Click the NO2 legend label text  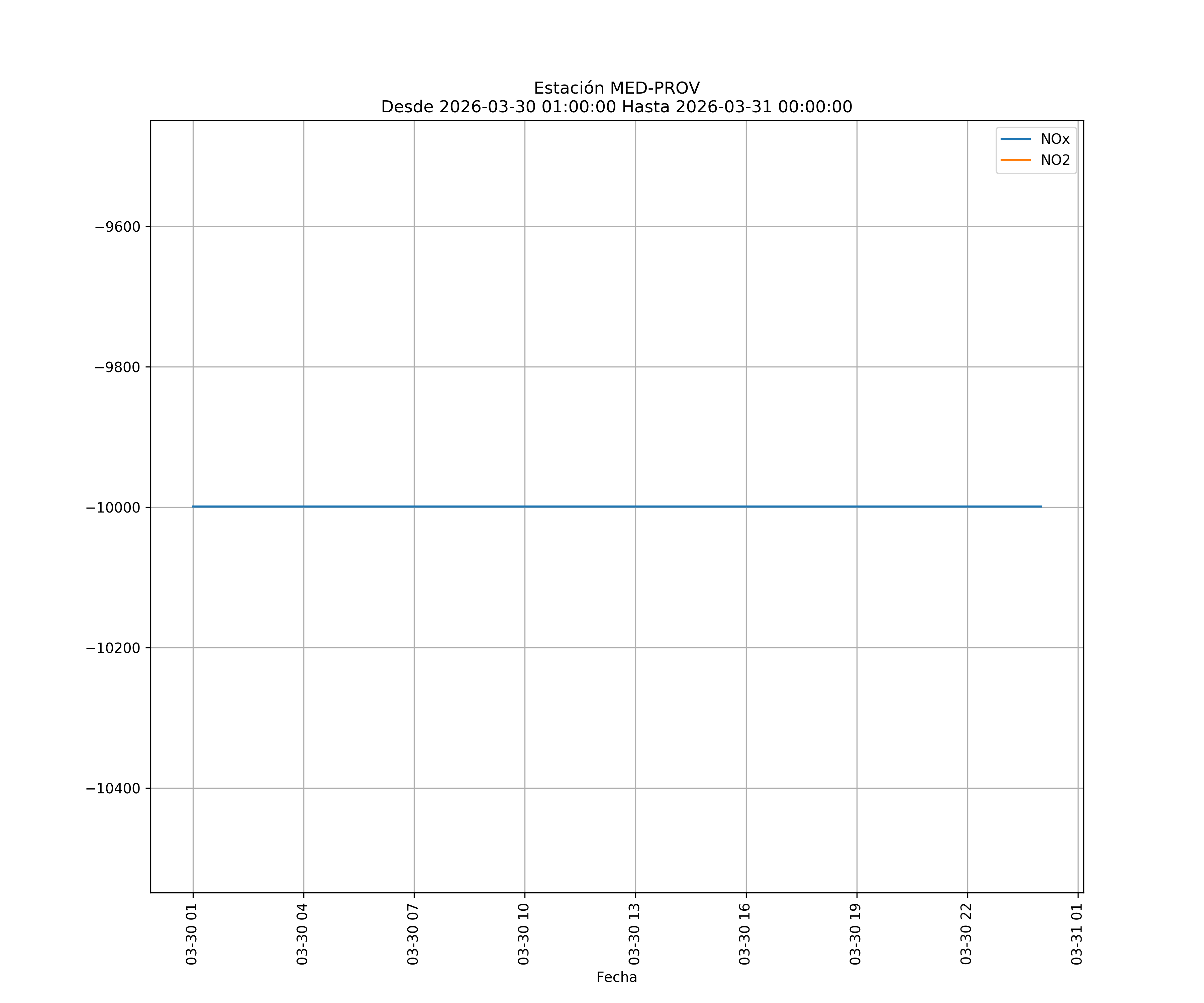(x=1055, y=160)
